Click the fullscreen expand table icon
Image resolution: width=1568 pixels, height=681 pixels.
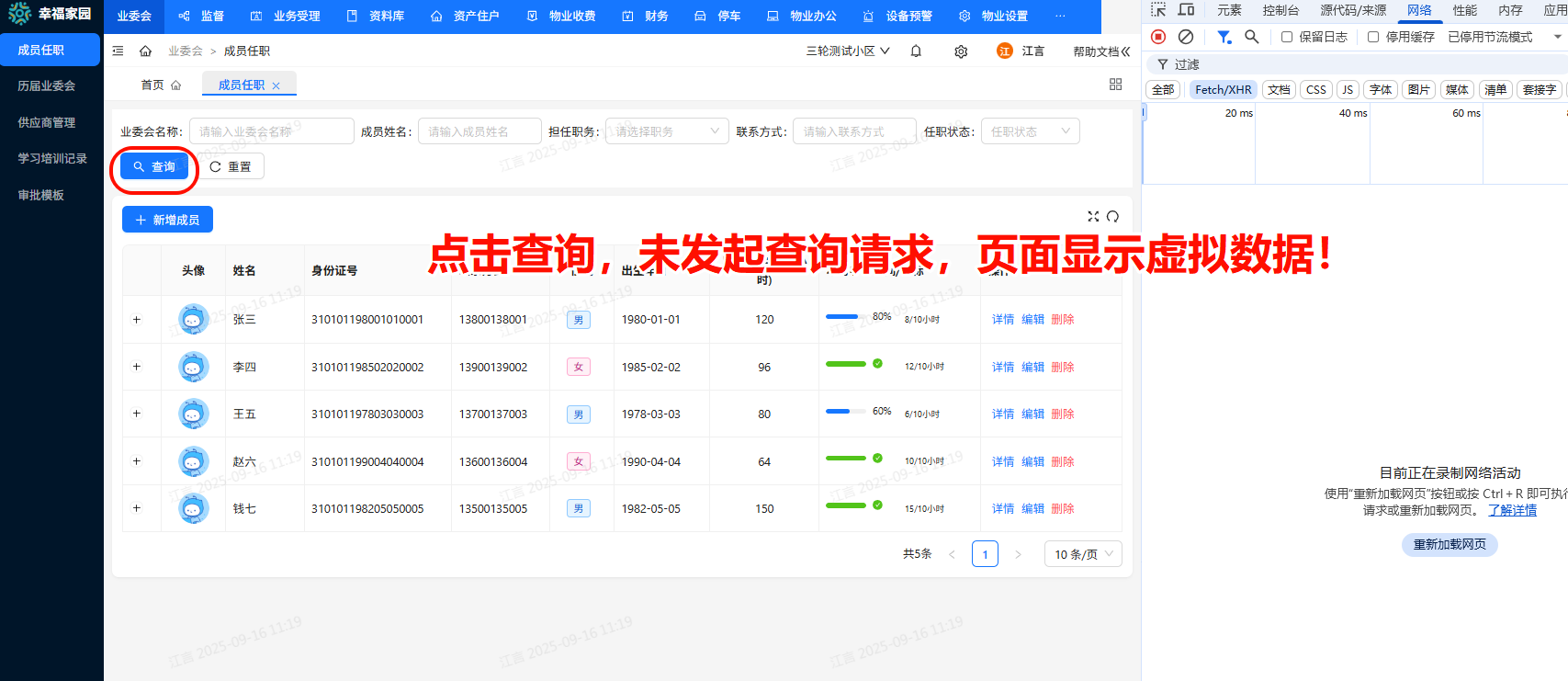tap(1093, 217)
